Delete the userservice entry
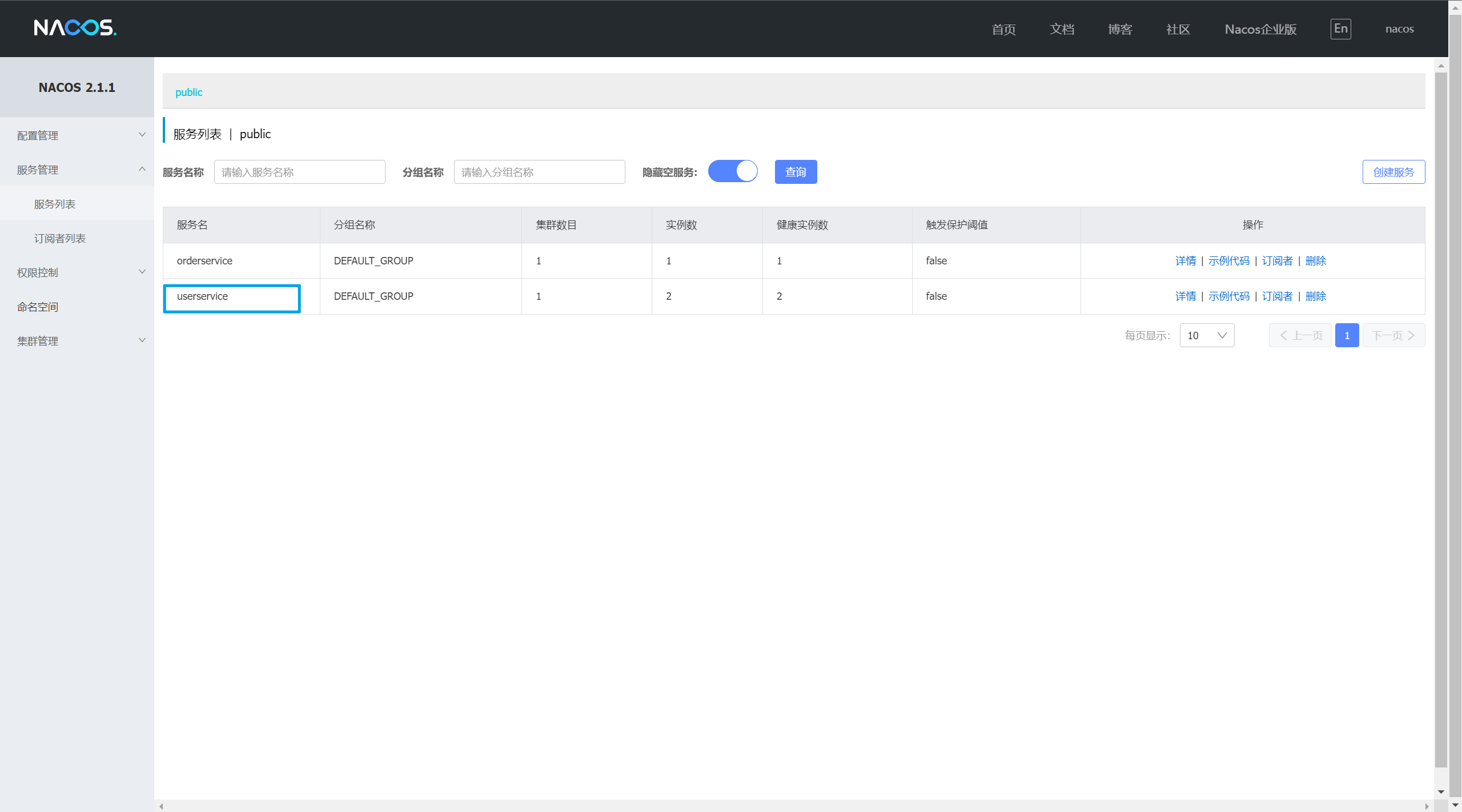Image resolution: width=1462 pixels, height=812 pixels. (x=1315, y=296)
